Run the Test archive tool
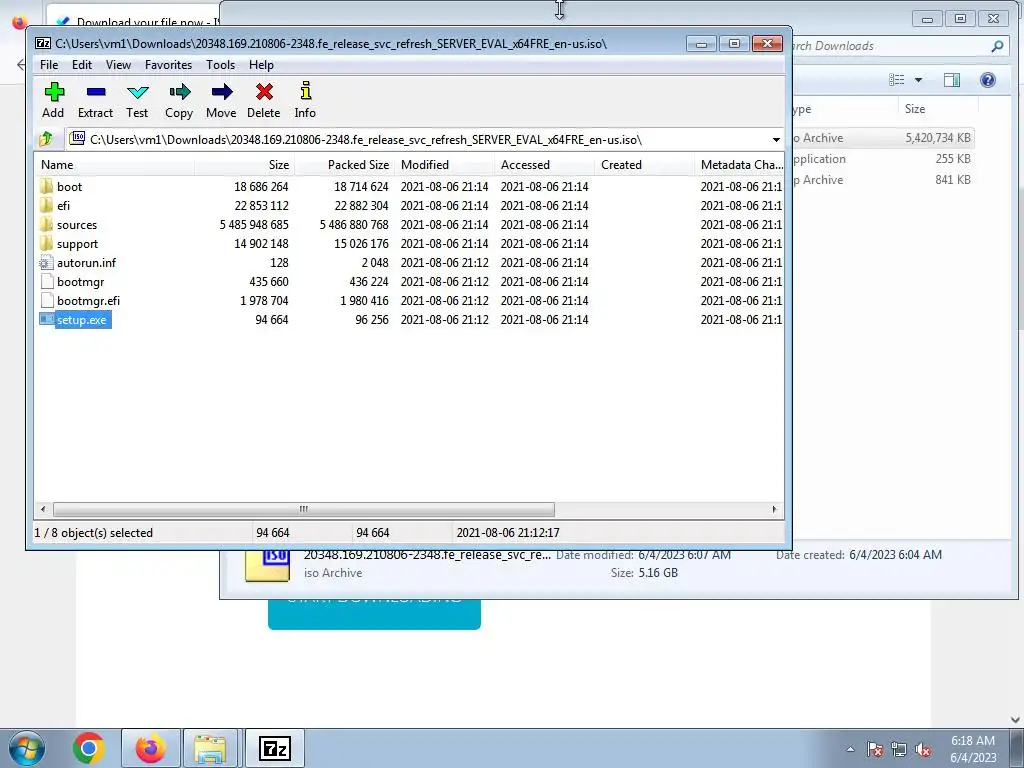 138,91
